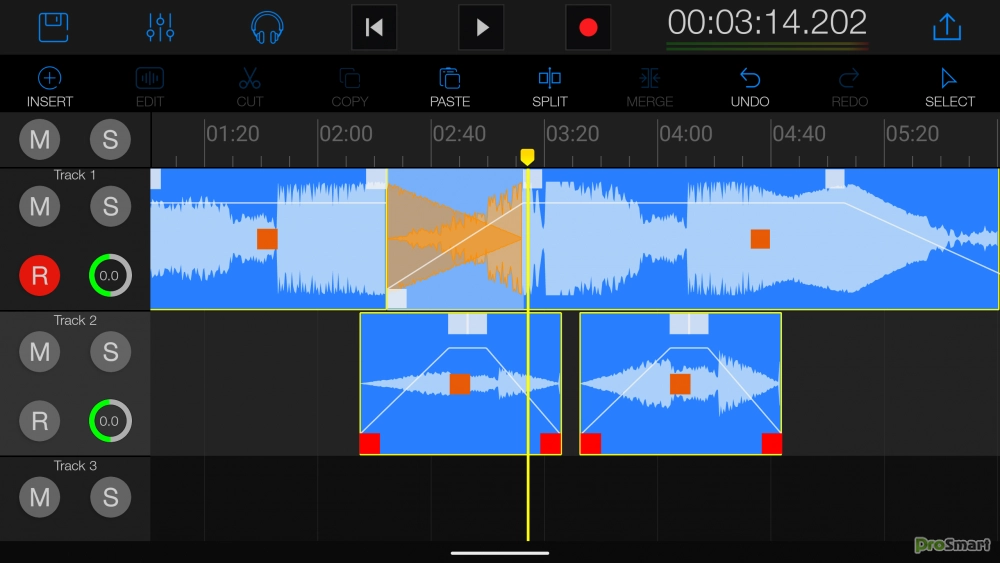
Task: Click the yellow playhead marker on ruler
Action: click(x=527, y=157)
